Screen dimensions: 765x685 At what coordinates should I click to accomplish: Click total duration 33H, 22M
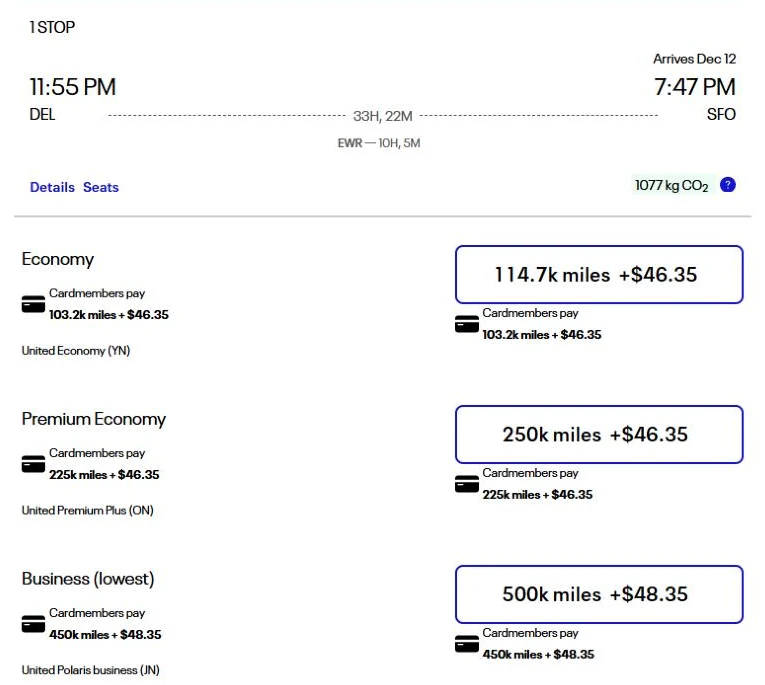point(382,116)
